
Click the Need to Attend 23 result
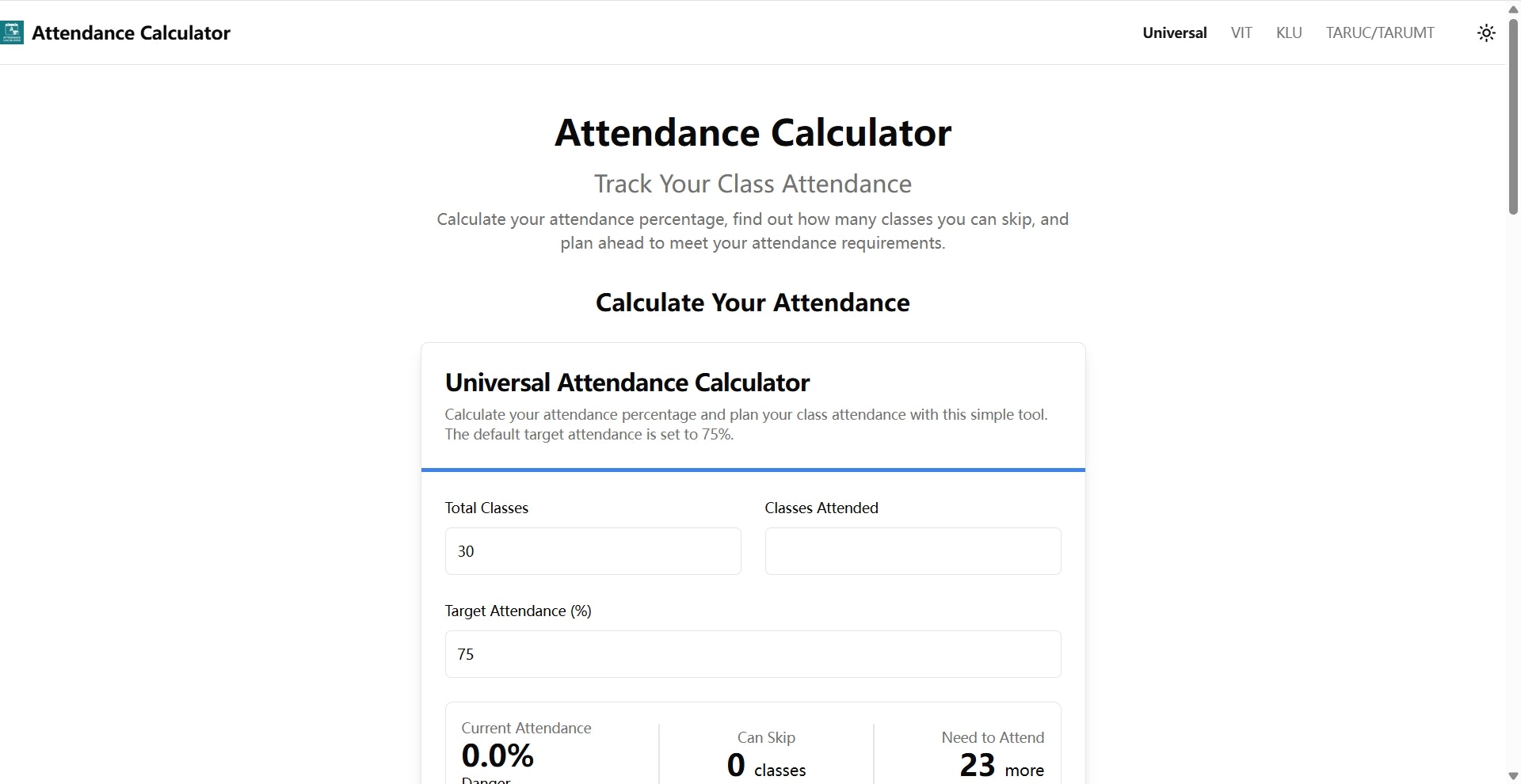(1001, 765)
